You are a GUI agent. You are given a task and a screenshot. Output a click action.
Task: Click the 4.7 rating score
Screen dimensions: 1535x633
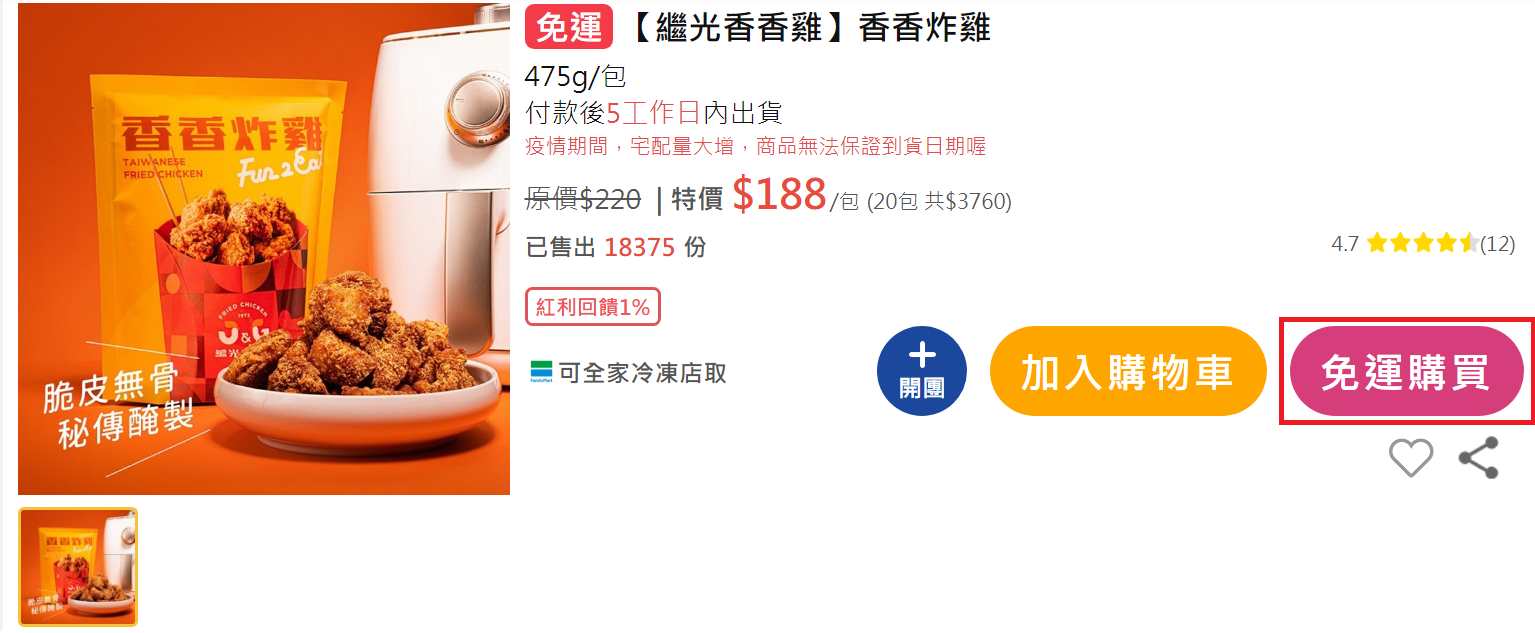[x=1345, y=243]
